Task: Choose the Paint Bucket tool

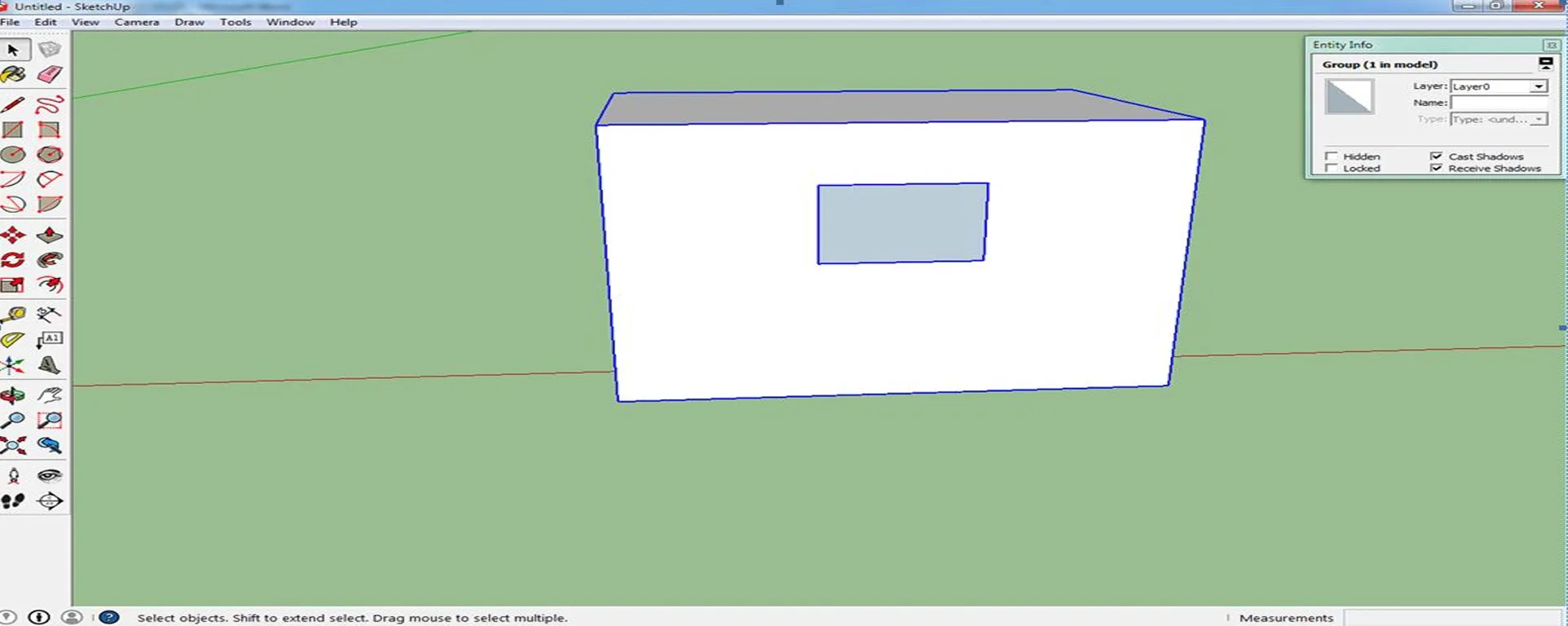Action: pyautogui.click(x=14, y=74)
